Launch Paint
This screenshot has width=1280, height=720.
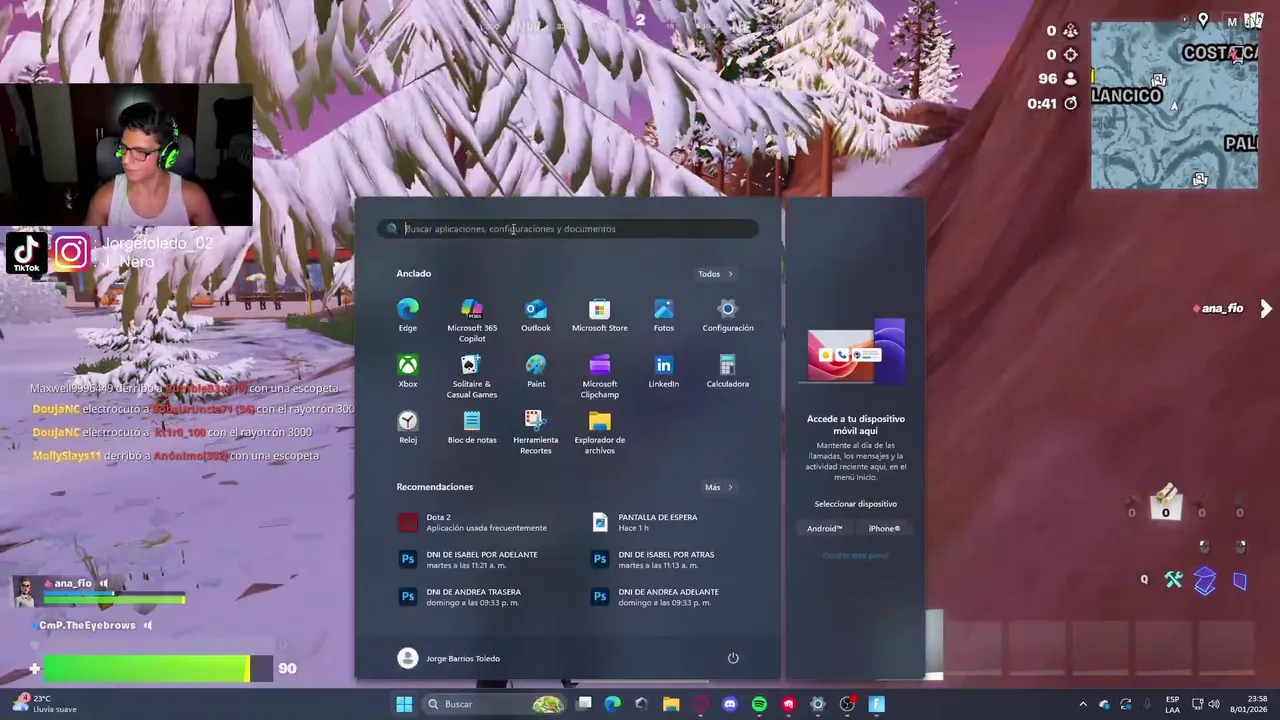tap(536, 372)
